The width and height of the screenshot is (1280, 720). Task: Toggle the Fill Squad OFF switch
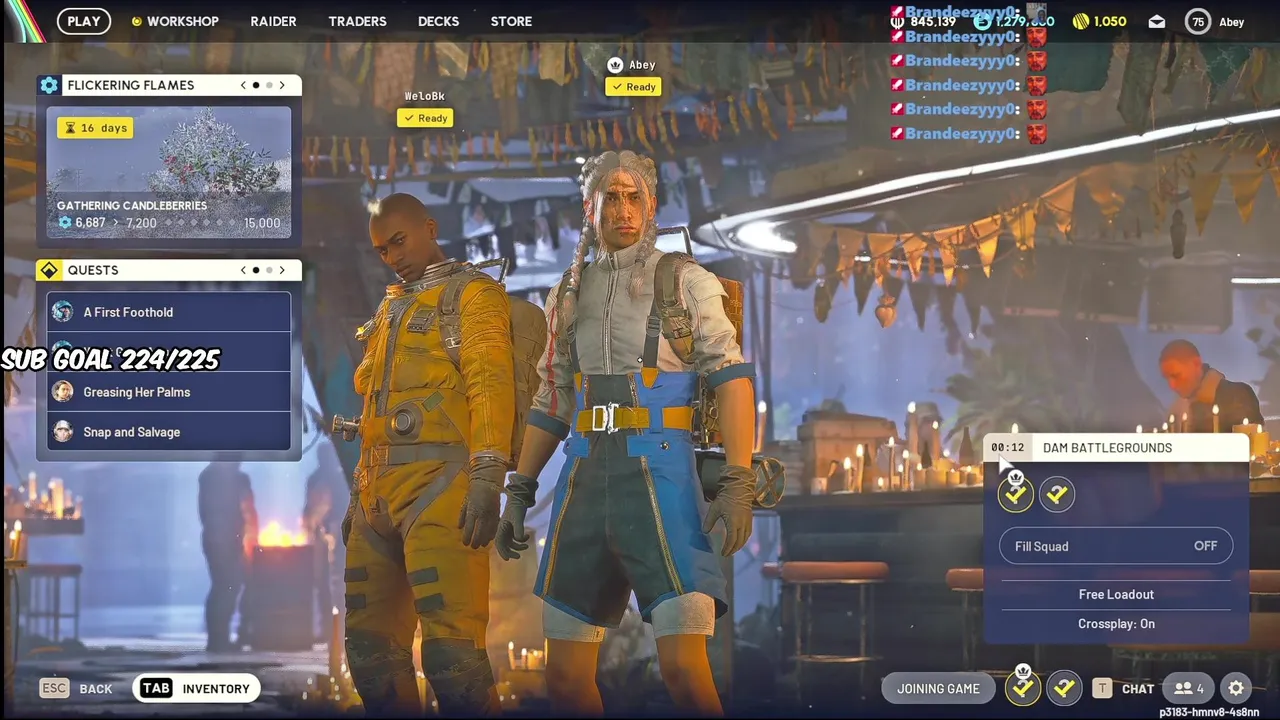[1116, 546]
